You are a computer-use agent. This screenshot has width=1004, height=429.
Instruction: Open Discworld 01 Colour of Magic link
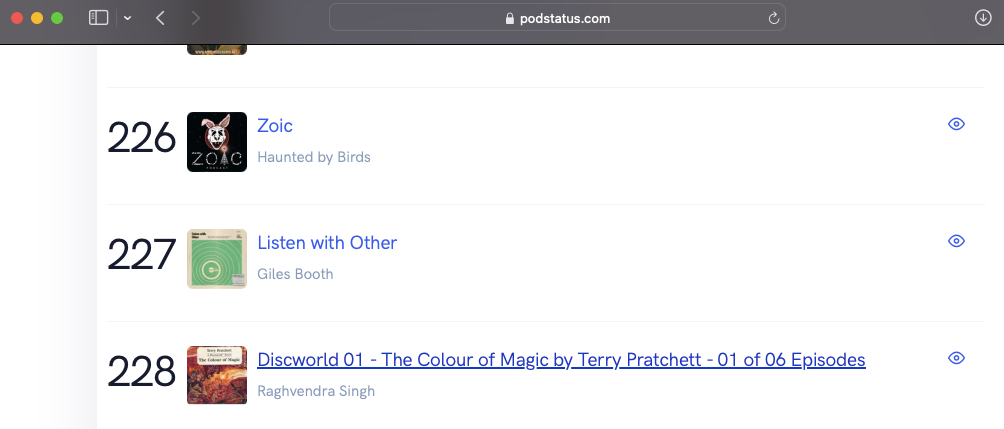point(561,360)
